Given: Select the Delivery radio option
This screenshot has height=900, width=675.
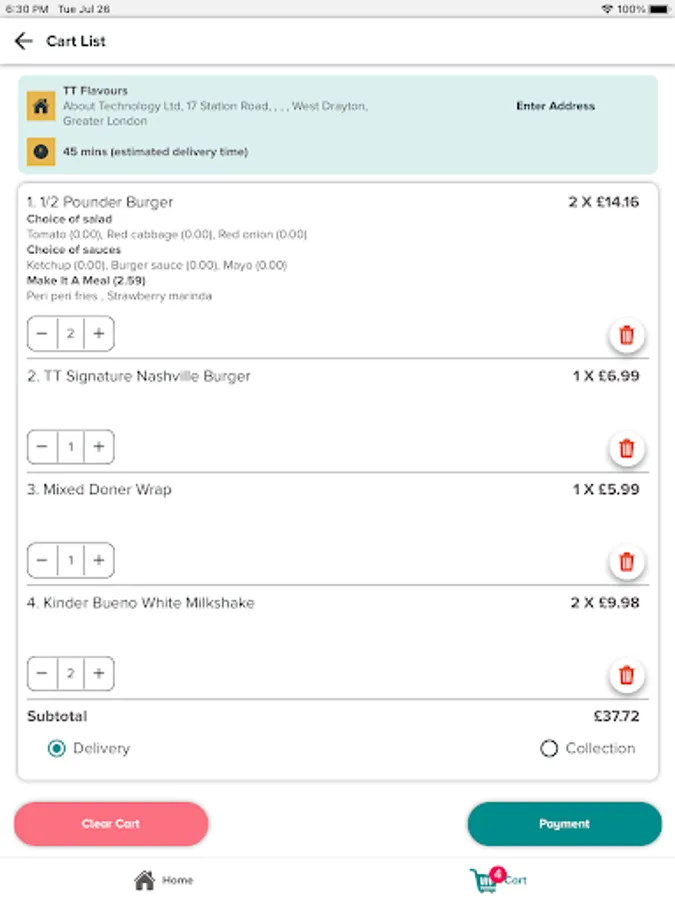Looking at the screenshot, I should [57, 748].
